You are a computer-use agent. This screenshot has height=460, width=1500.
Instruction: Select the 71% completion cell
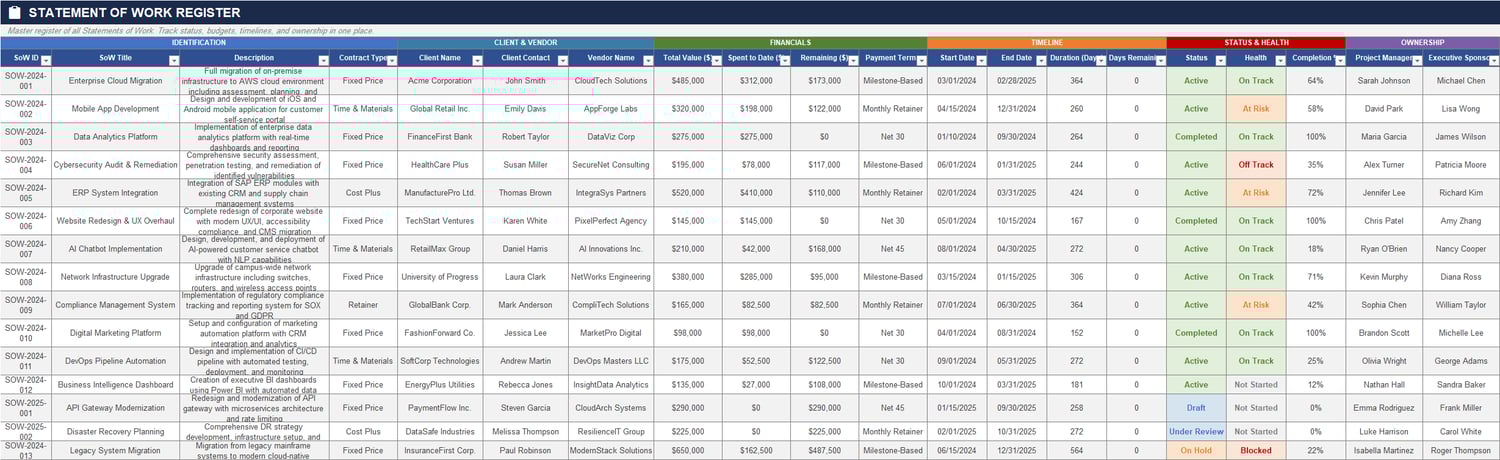click(x=1315, y=277)
